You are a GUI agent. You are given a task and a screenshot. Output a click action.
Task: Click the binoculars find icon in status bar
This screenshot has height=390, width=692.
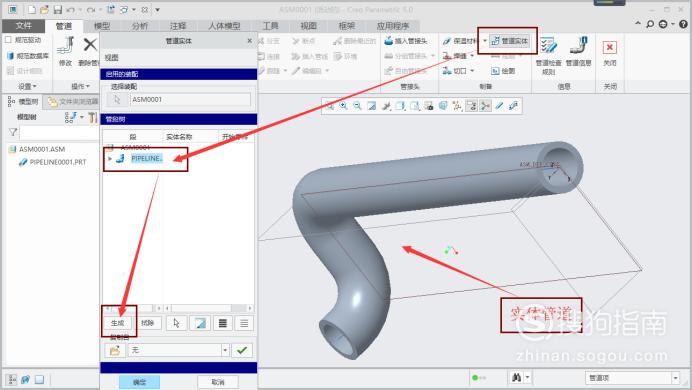tap(516, 378)
